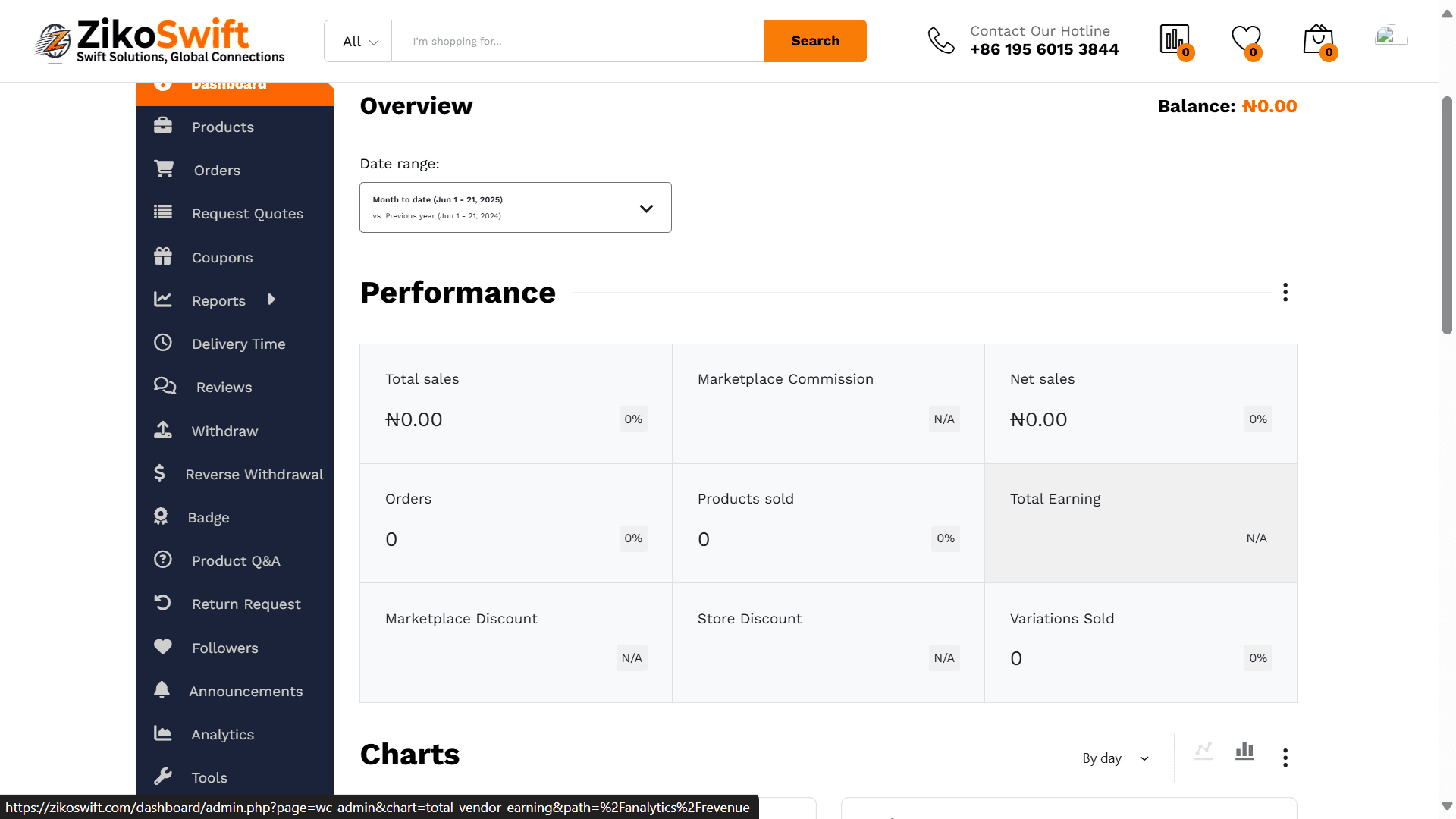This screenshot has width=1456, height=819.
Task: Click the ZikoSwift logo
Action: pos(160,41)
